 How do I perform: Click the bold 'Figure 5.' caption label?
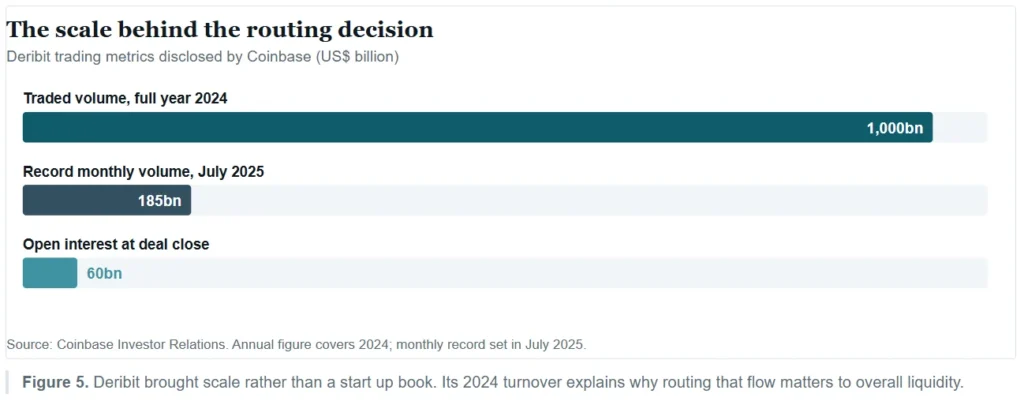click(56, 383)
